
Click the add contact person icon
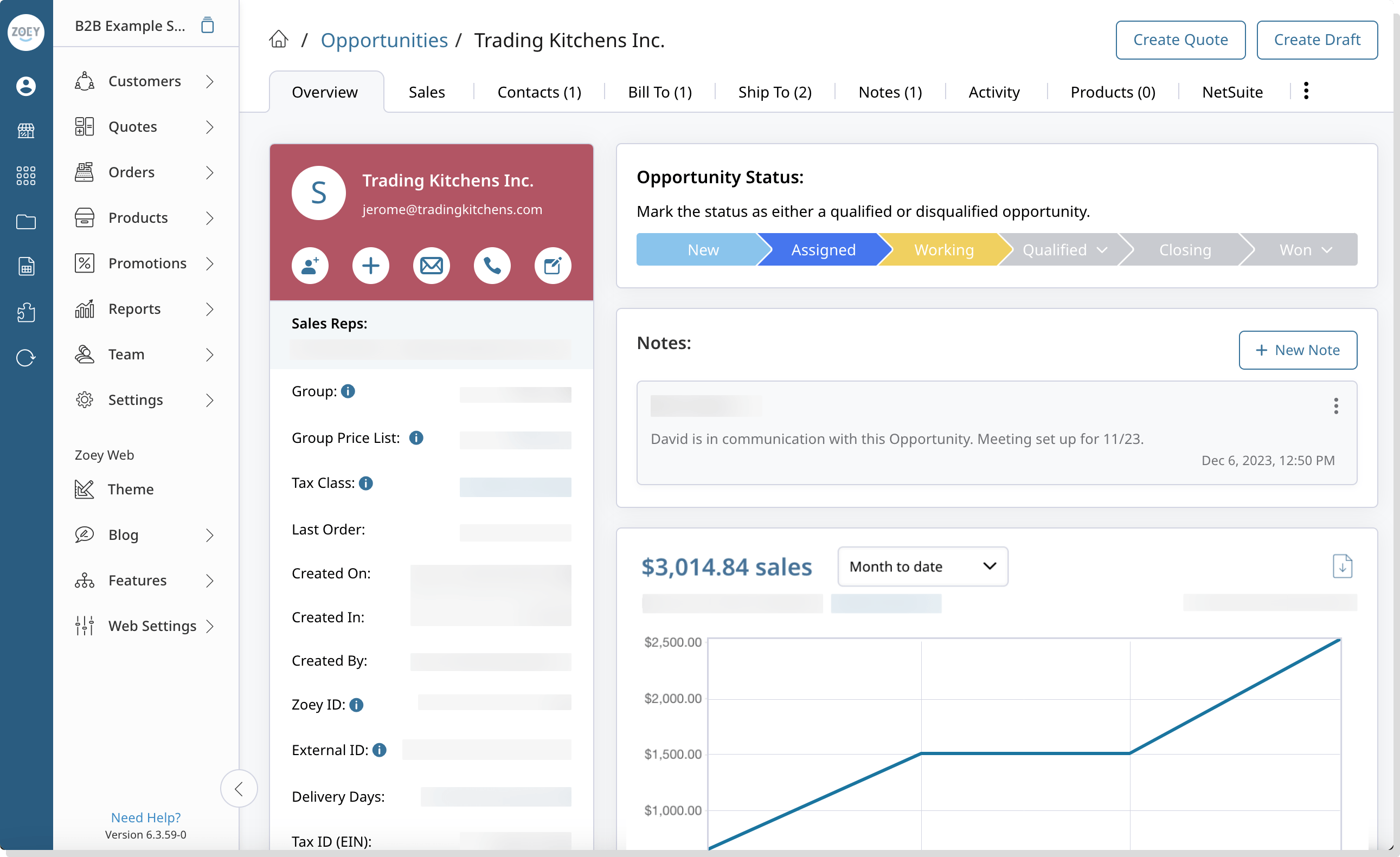[310, 265]
